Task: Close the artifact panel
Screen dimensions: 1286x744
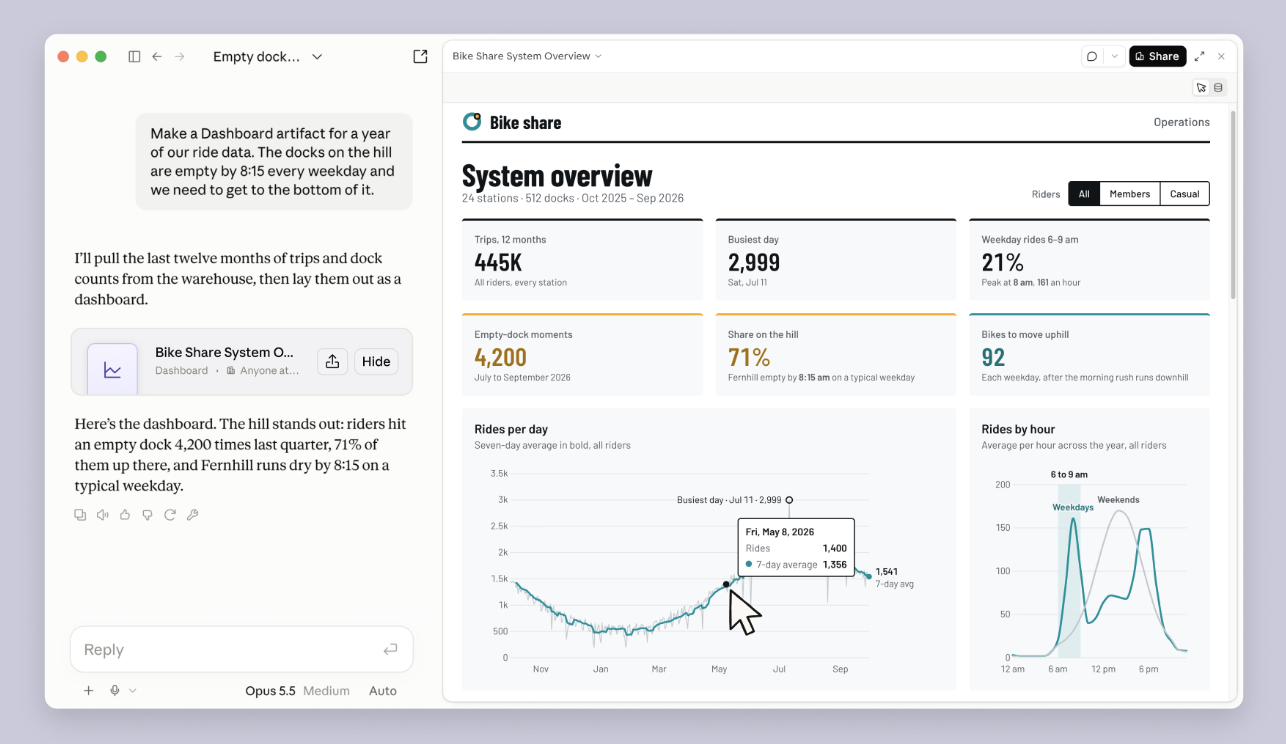Action: click(x=1221, y=57)
